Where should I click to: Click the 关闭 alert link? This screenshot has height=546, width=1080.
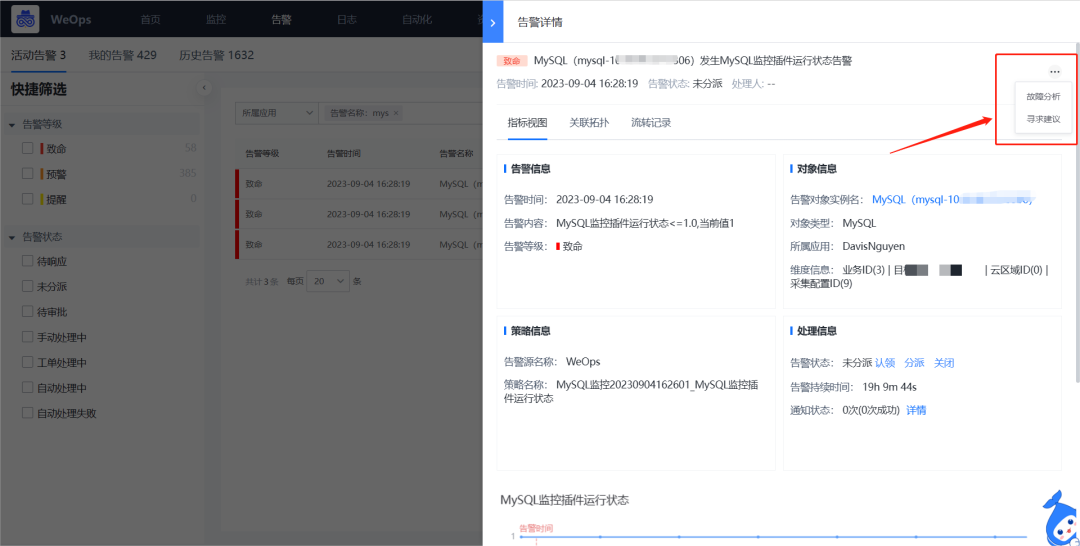(944, 363)
